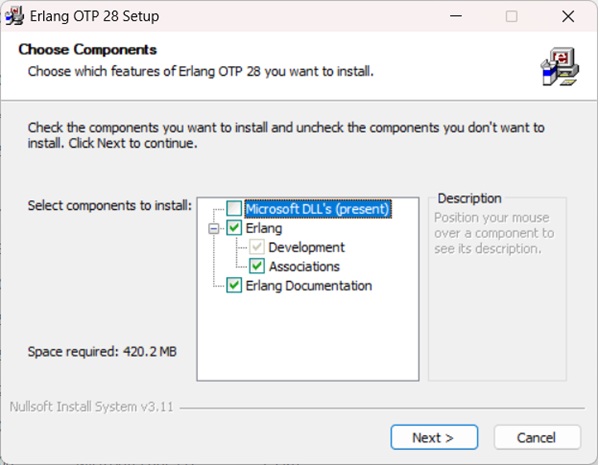
Task: Minimize the Erlang OTP 28 Setup window
Action: point(457,16)
